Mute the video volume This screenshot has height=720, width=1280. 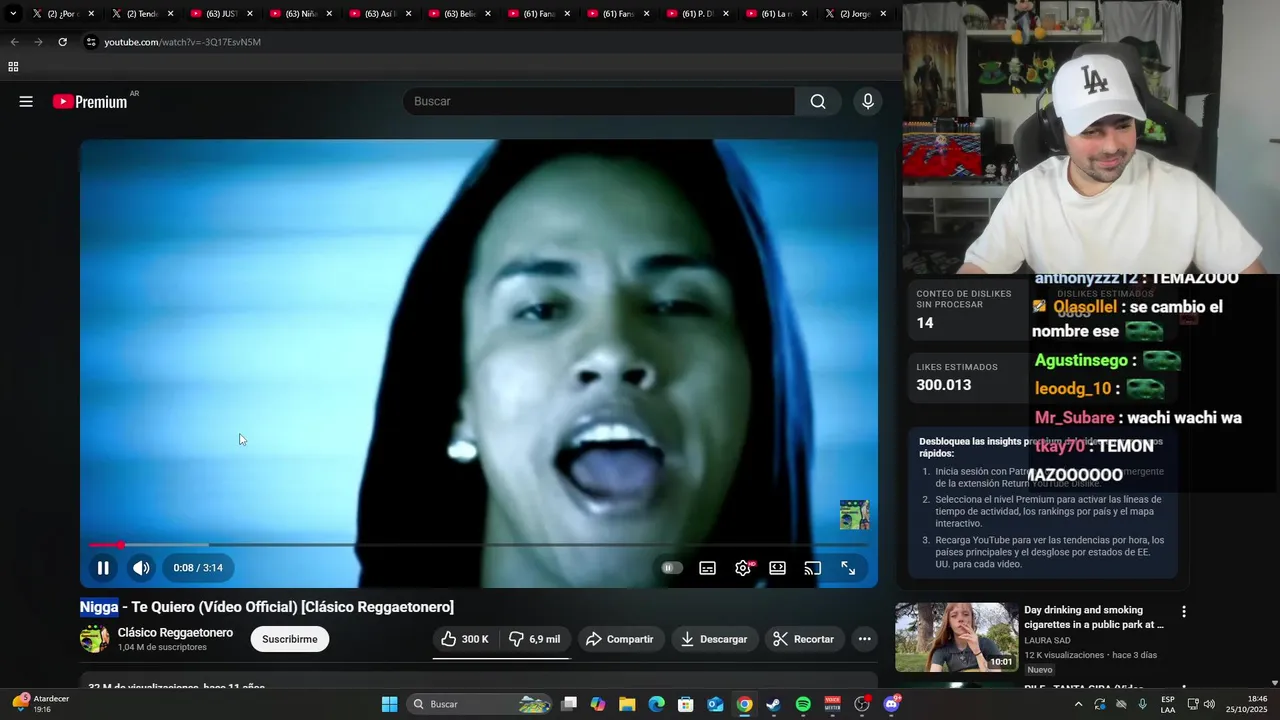(x=141, y=568)
